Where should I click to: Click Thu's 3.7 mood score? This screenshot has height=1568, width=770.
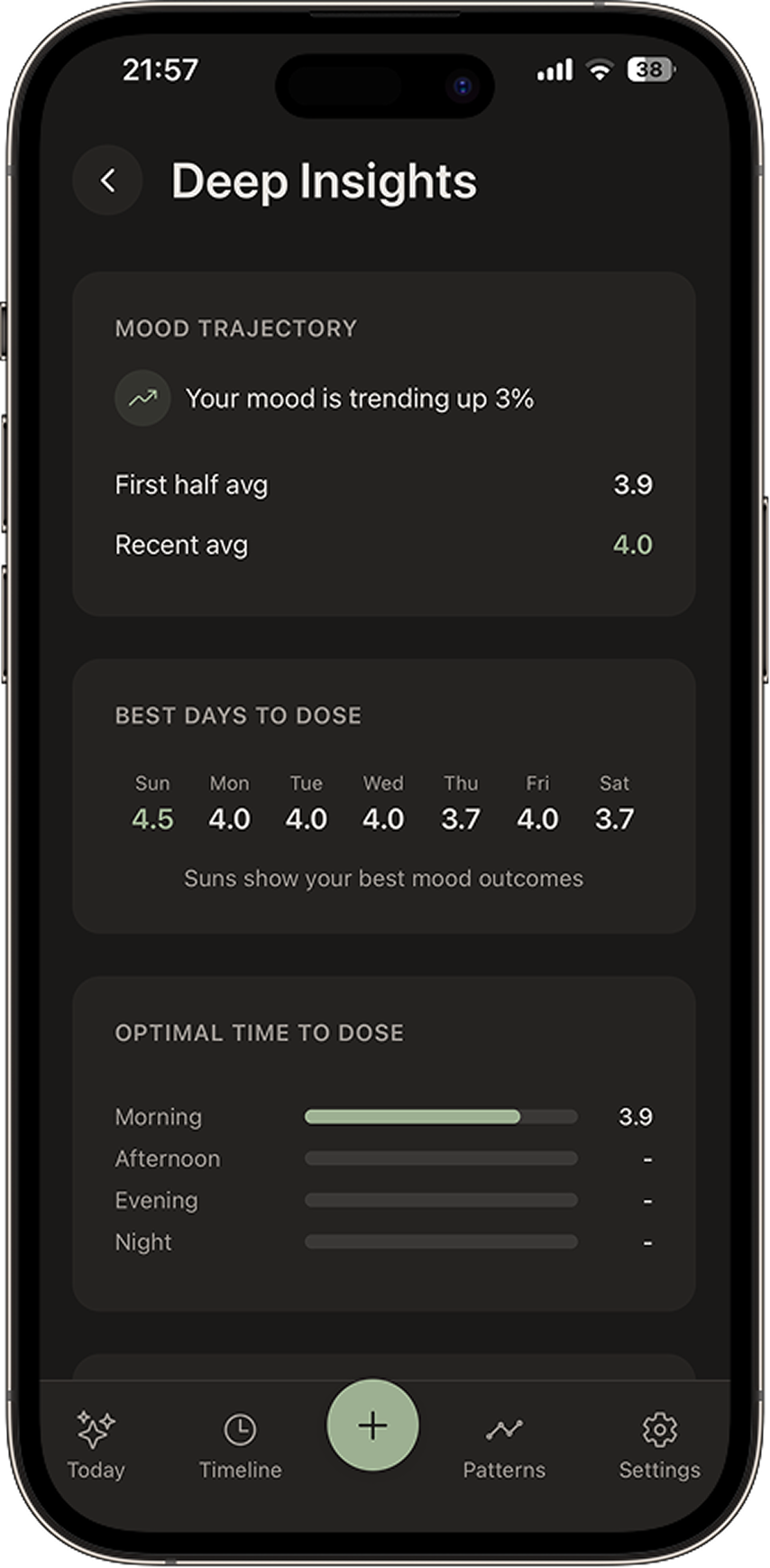tap(461, 818)
